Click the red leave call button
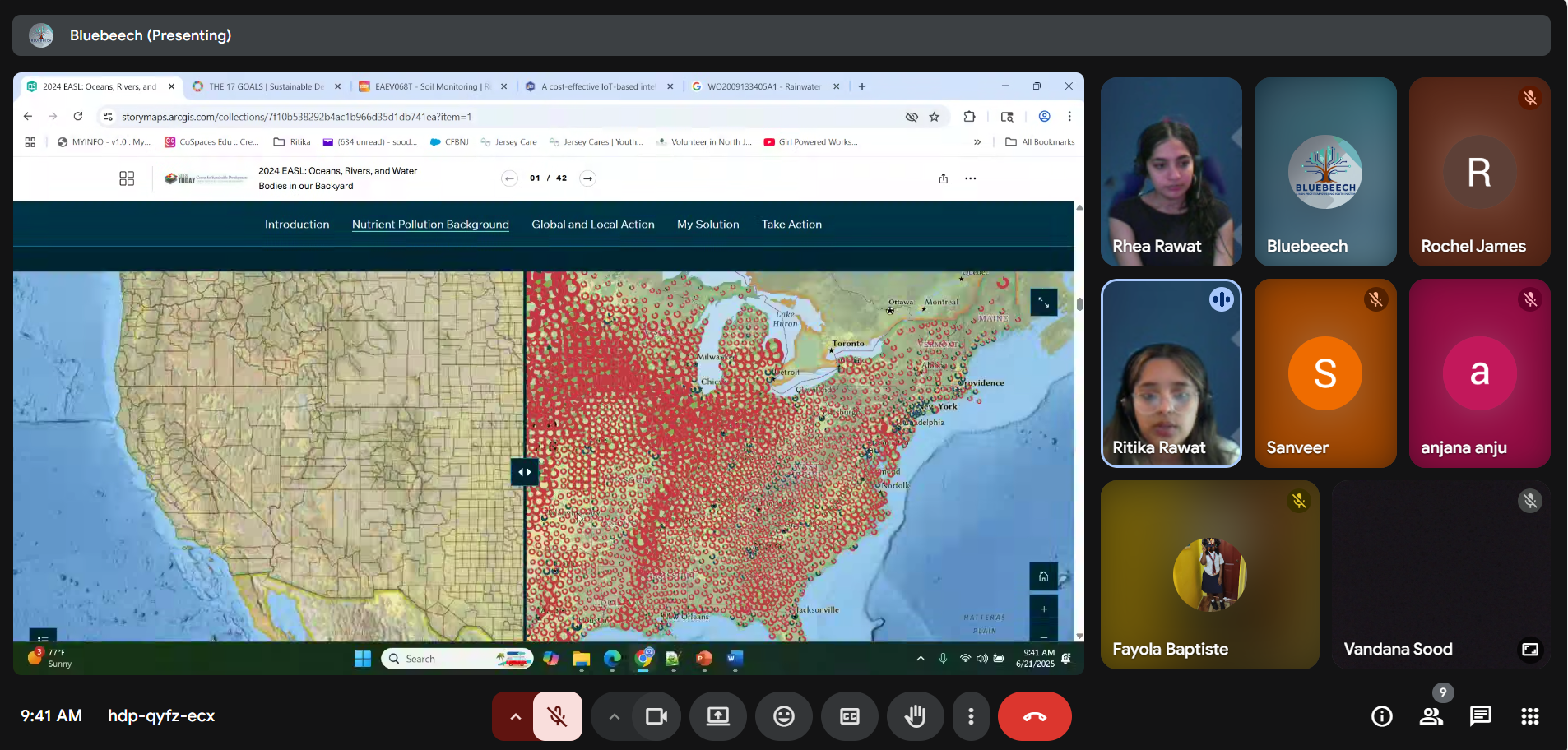This screenshot has width=1568, height=750. (1034, 716)
